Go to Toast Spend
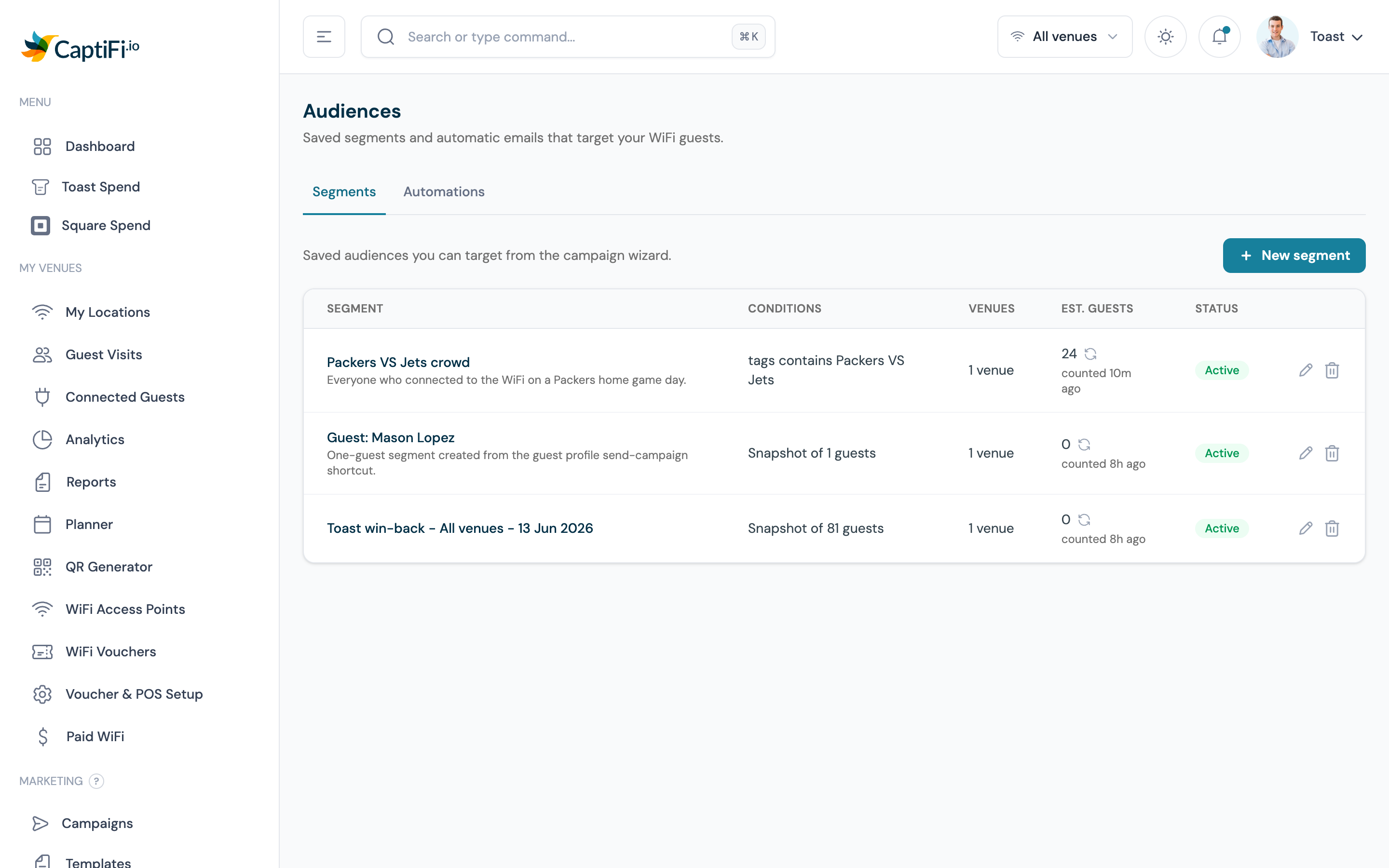 point(100,187)
